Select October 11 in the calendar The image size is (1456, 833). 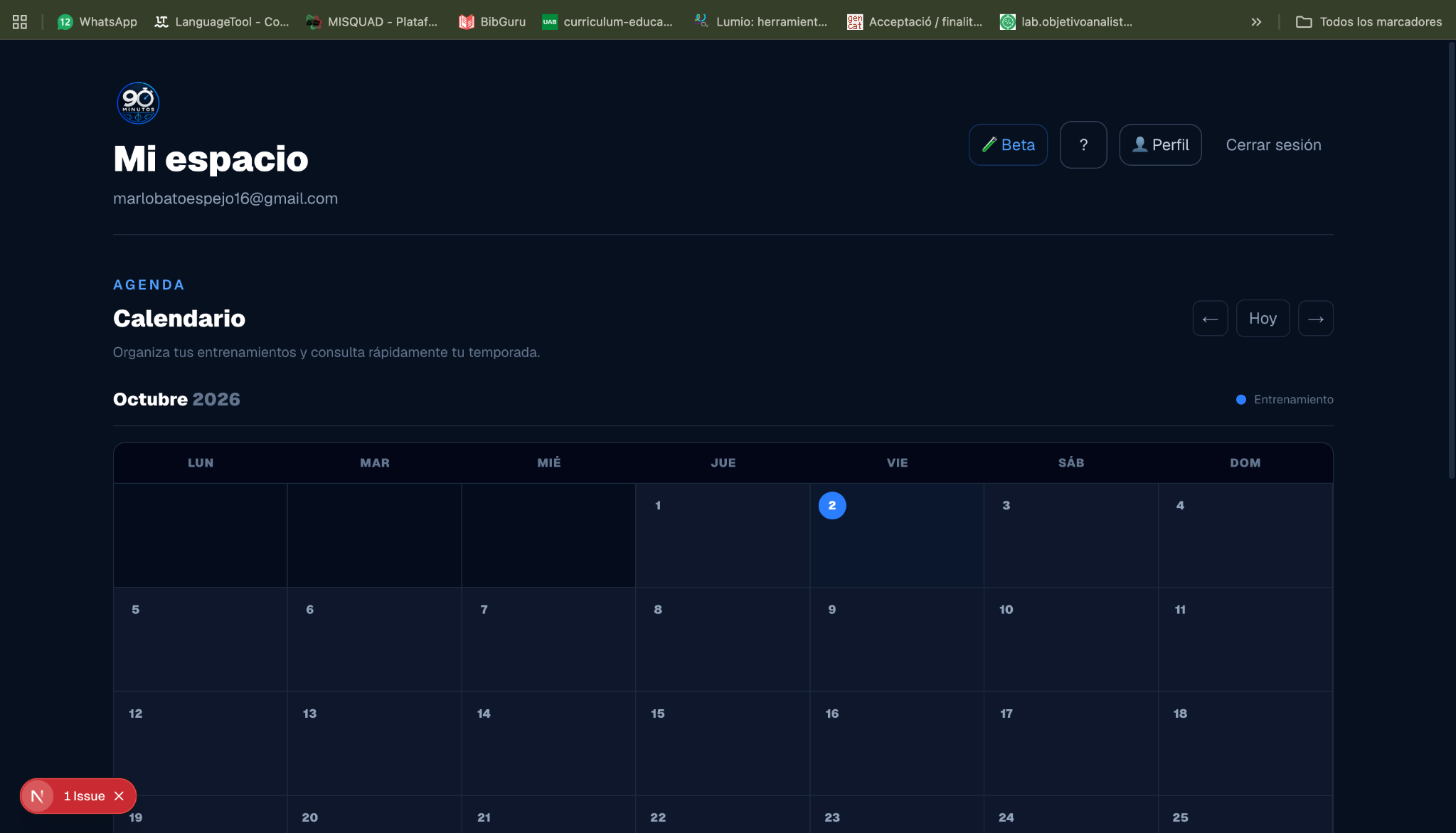coord(1245,640)
